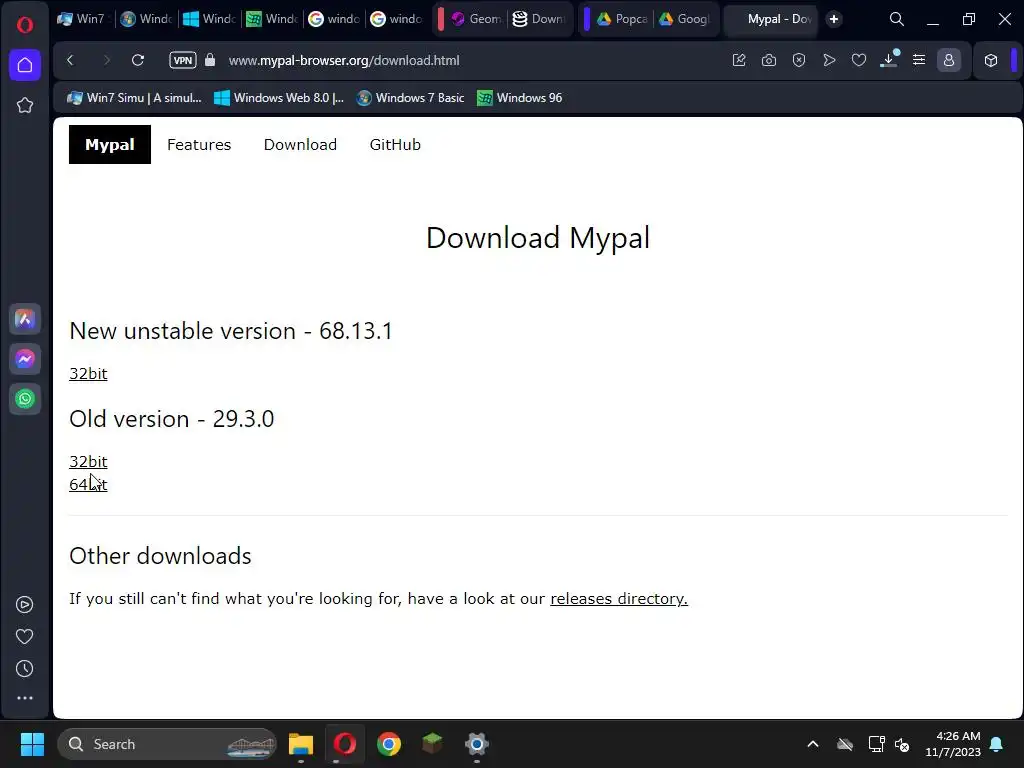Viewport: 1024px width, 768px height.
Task: Go back to previous page
Action: (x=71, y=60)
